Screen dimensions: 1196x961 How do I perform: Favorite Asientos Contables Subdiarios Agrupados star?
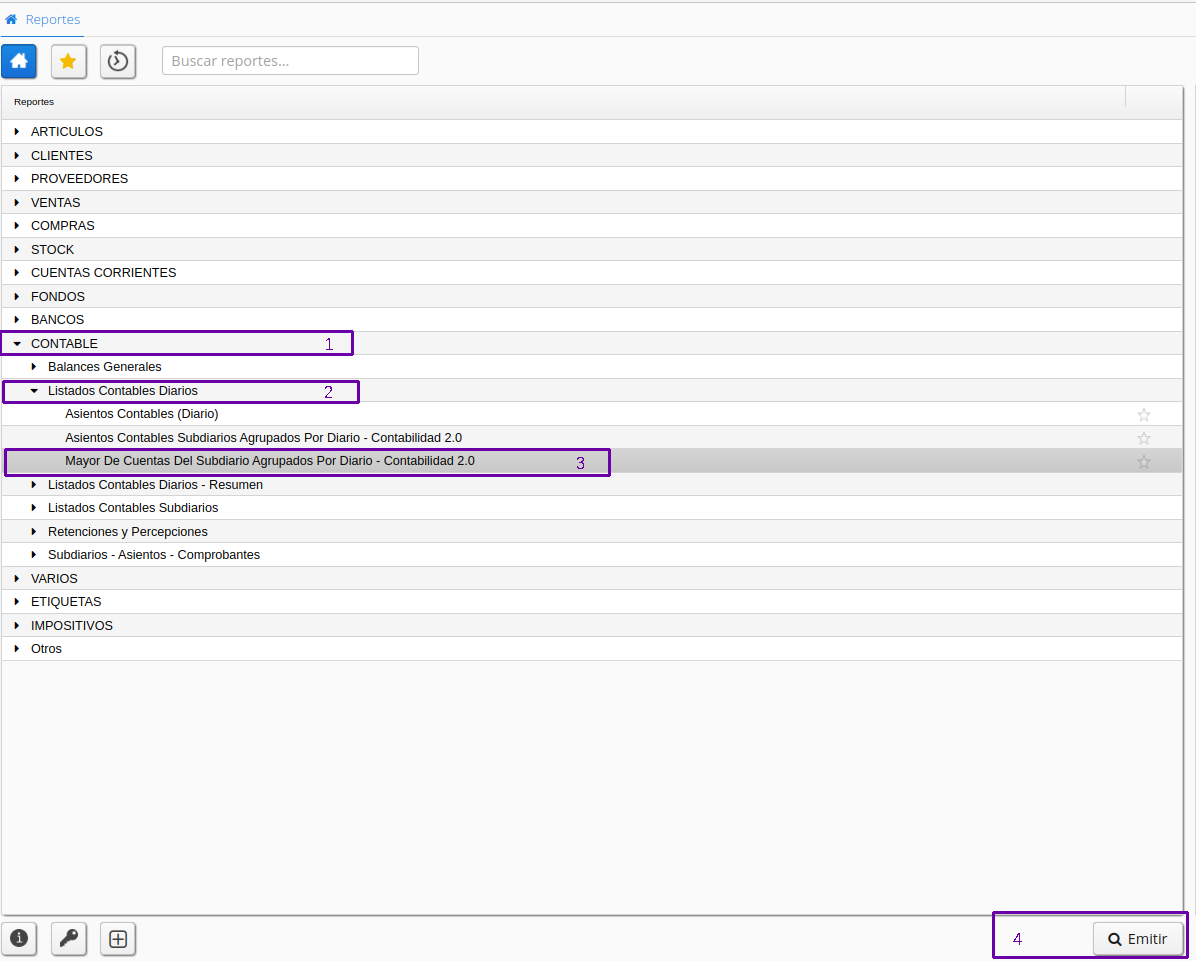click(1143, 438)
